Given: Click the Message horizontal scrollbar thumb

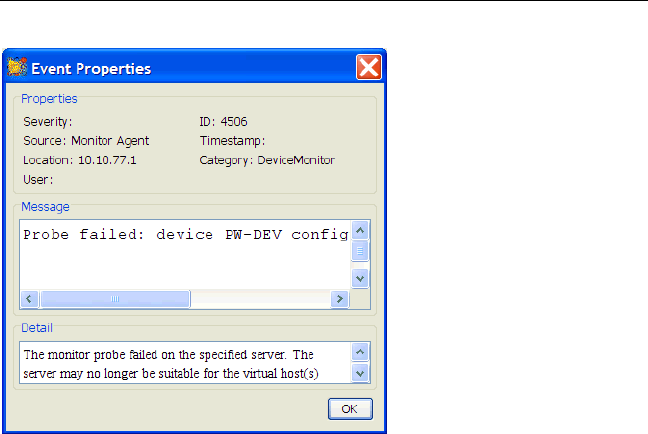Looking at the screenshot, I should [x=115, y=299].
